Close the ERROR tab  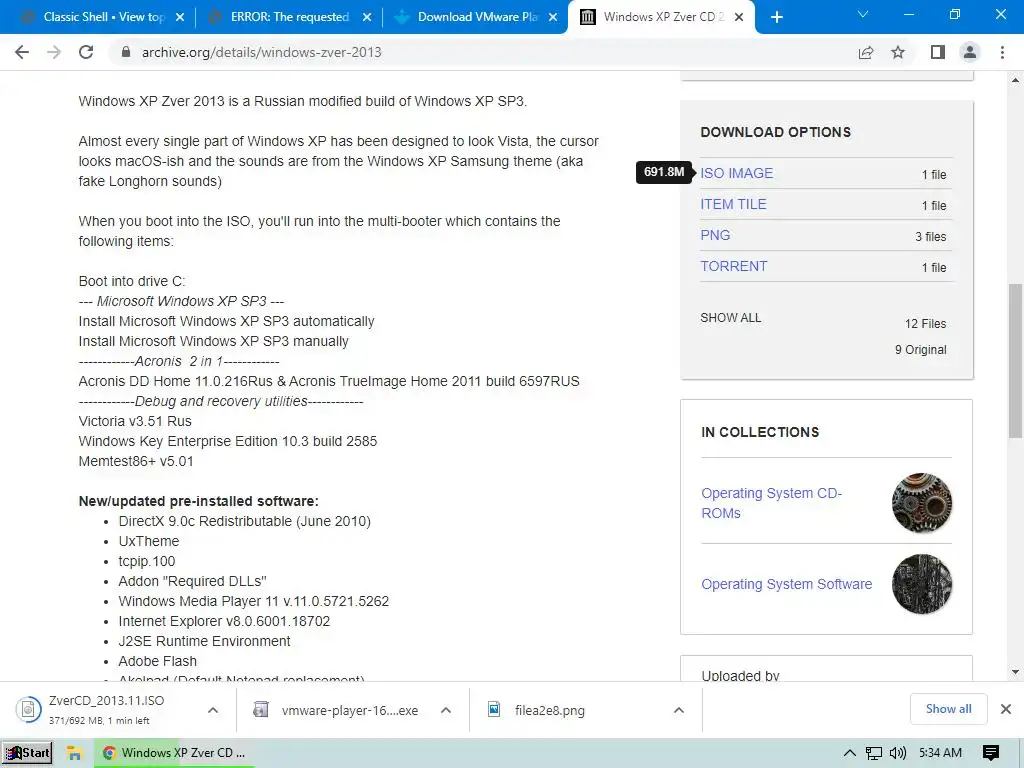coord(367,18)
